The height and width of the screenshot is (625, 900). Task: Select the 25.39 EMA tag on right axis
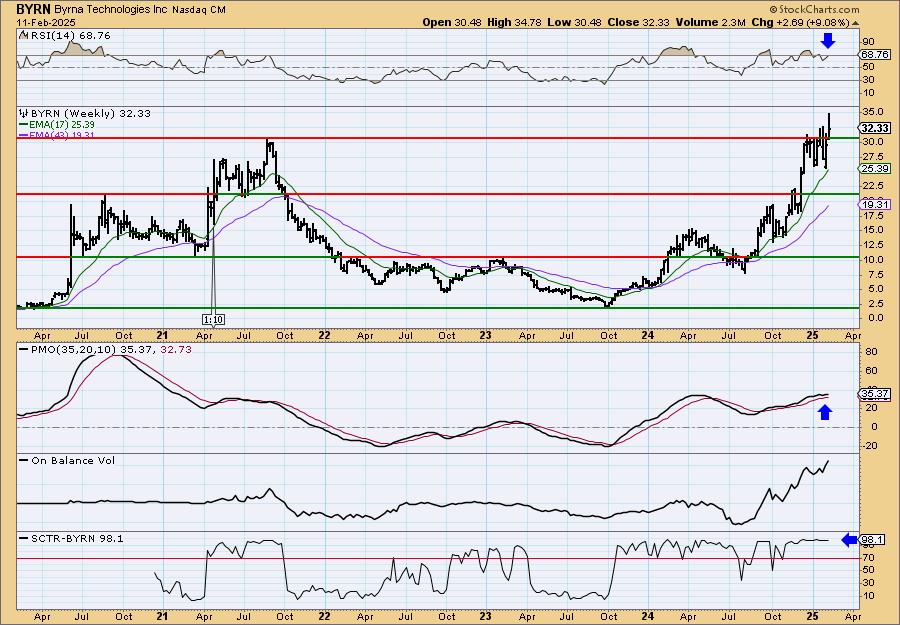click(875, 169)
